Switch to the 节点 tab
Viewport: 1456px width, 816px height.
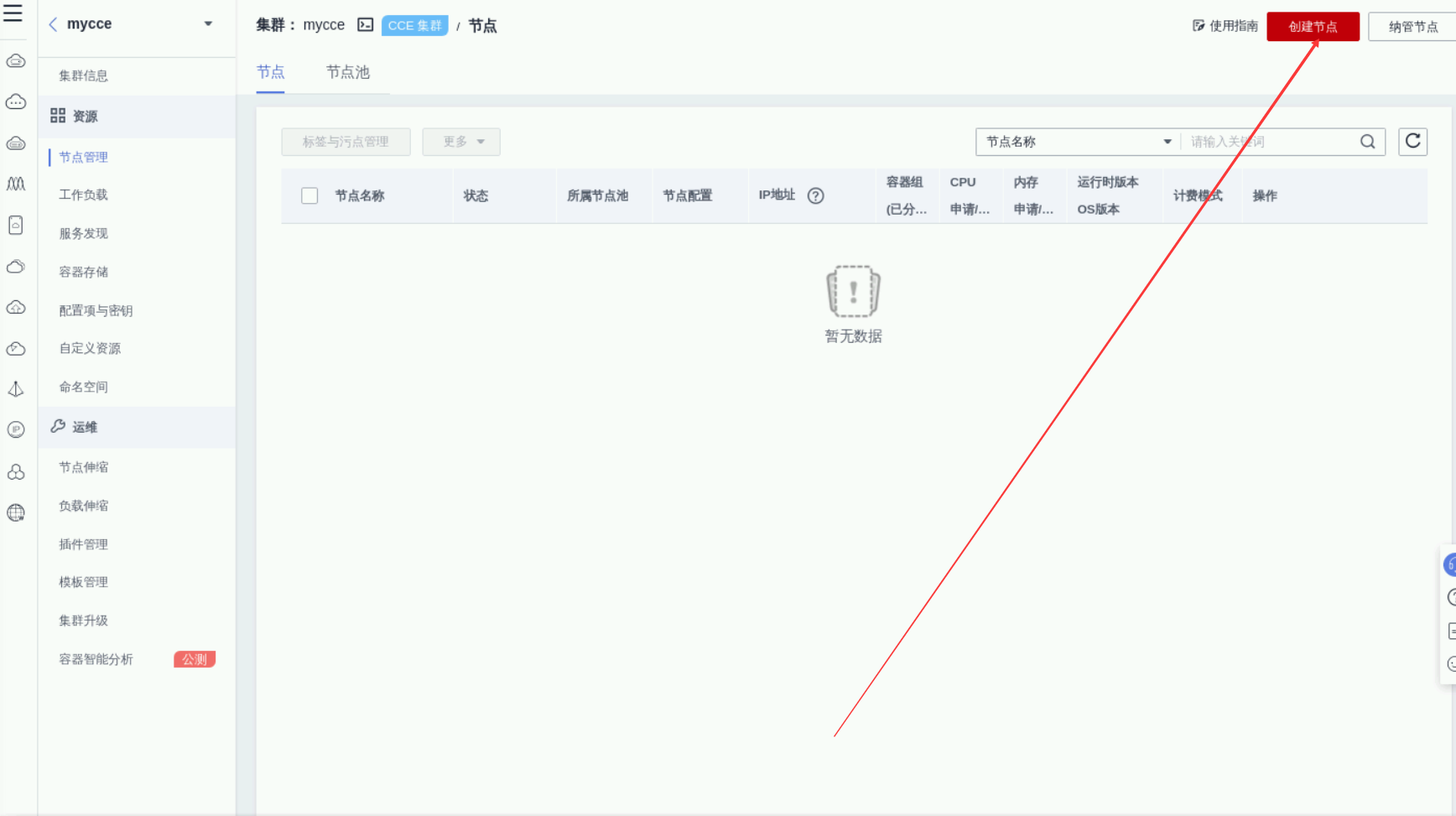coord(271,72)
